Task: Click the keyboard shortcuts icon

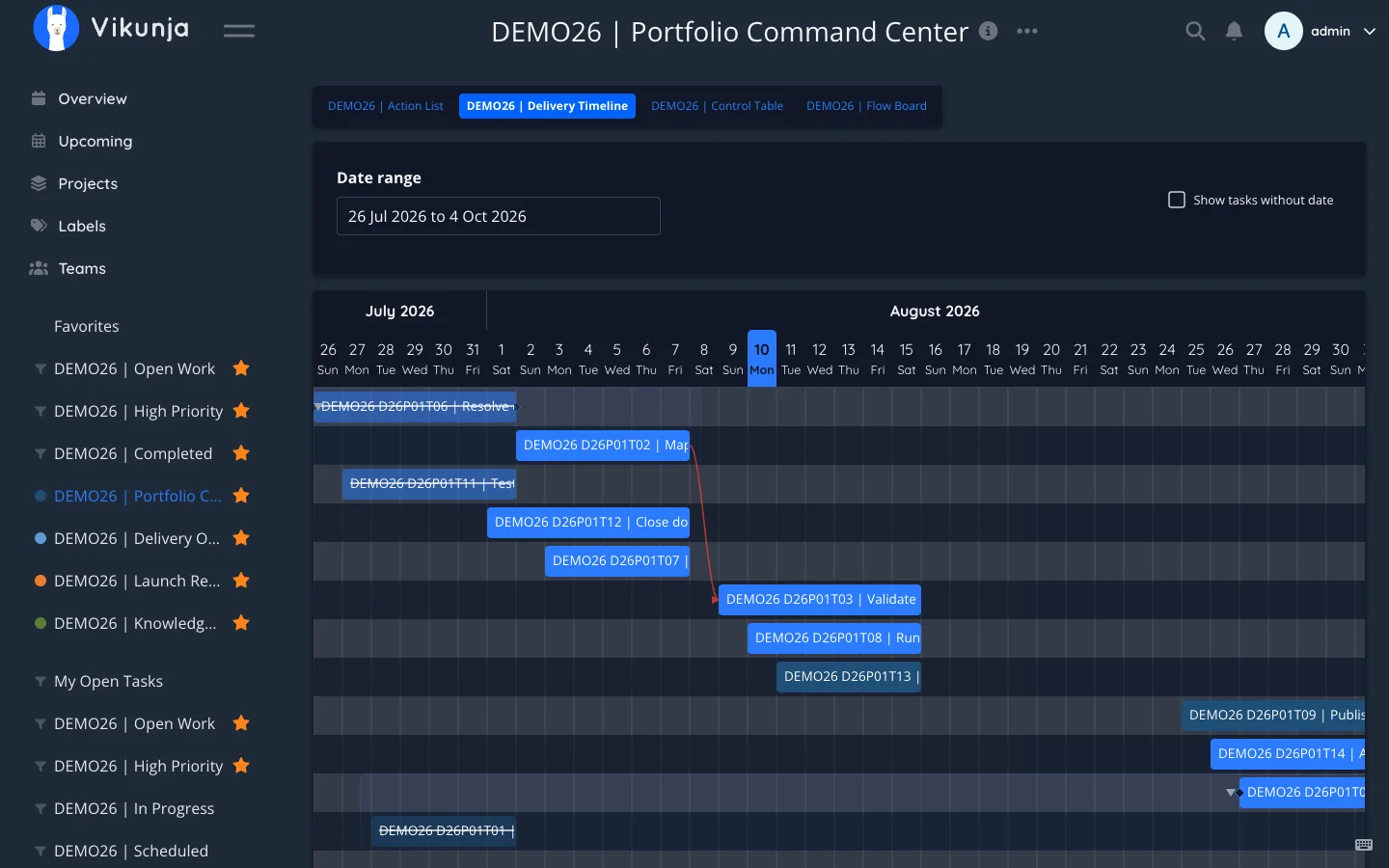Action: point(1364,845)
